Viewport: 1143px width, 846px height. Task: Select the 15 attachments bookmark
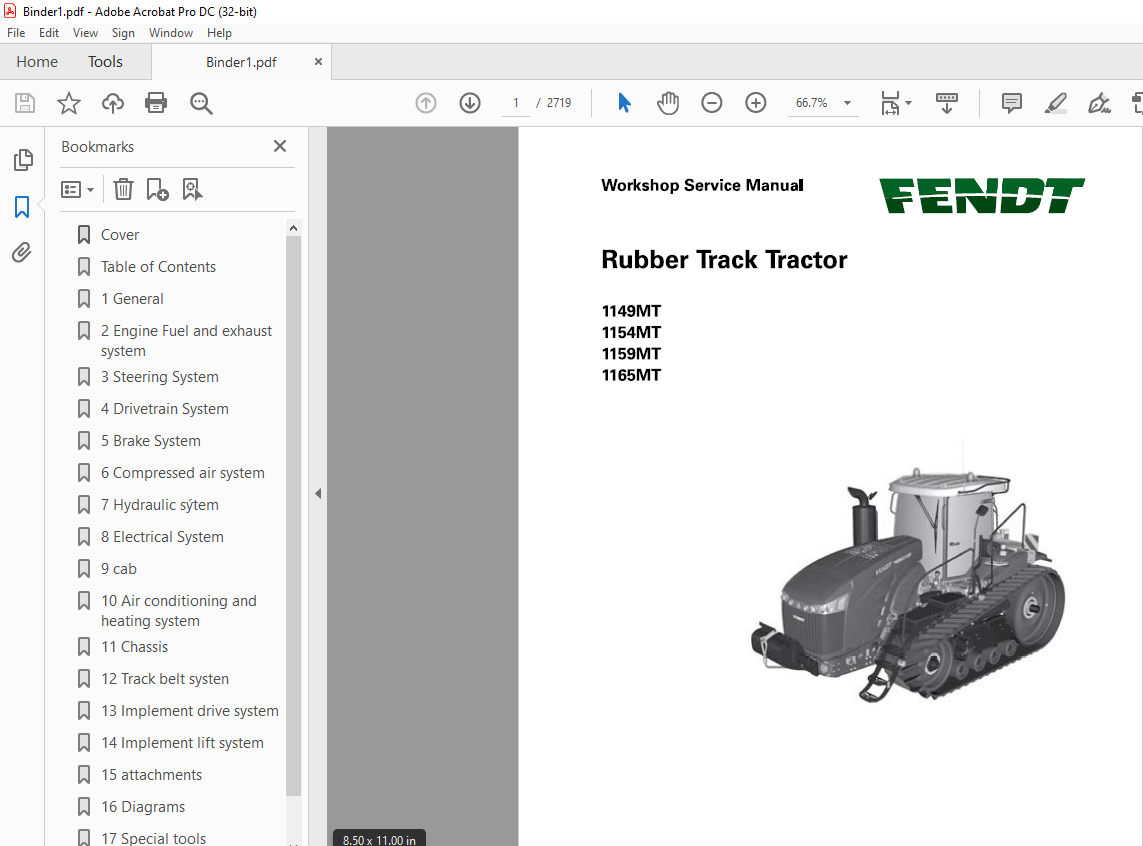pos(152,775)
